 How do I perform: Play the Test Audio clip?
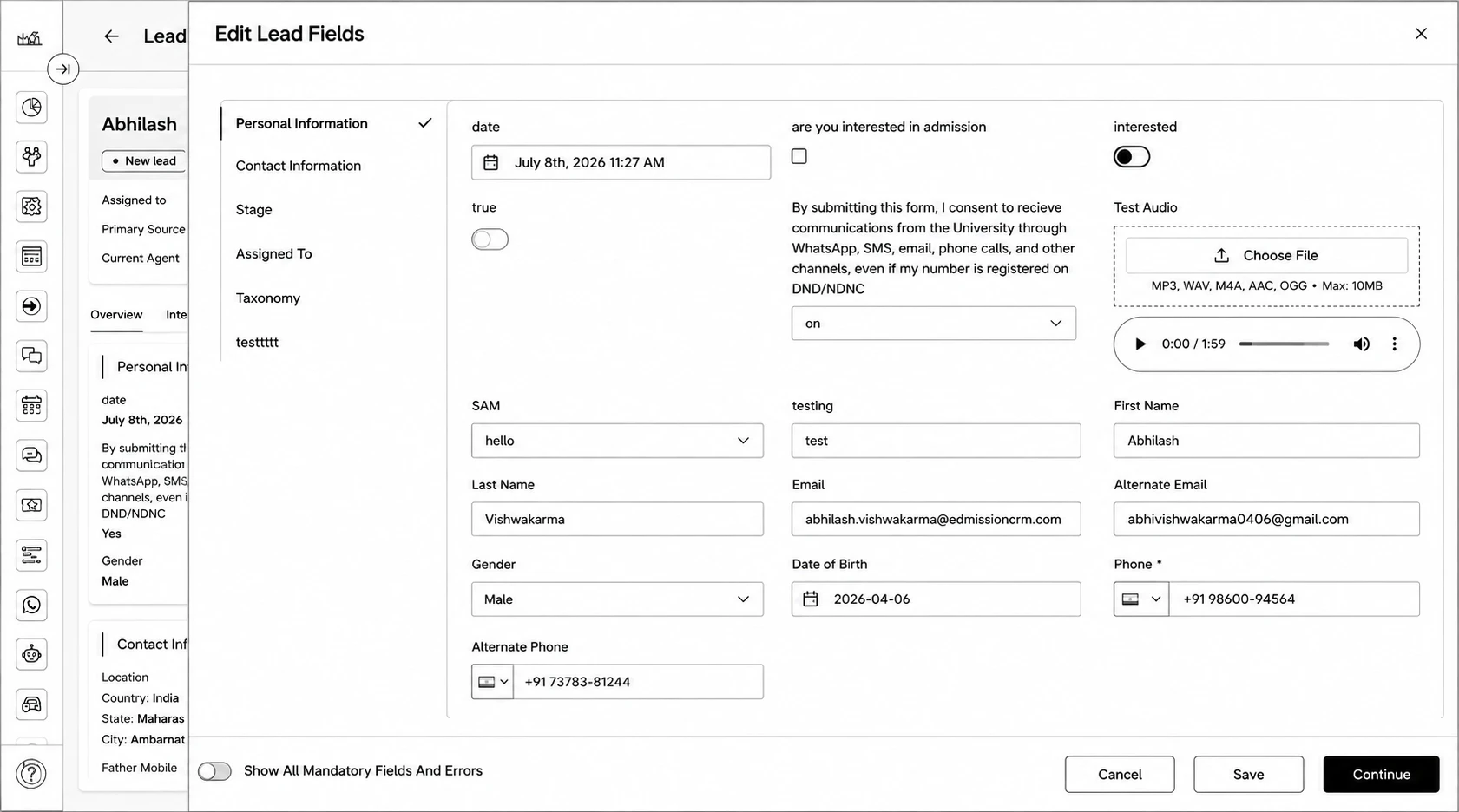(1140, 344)
